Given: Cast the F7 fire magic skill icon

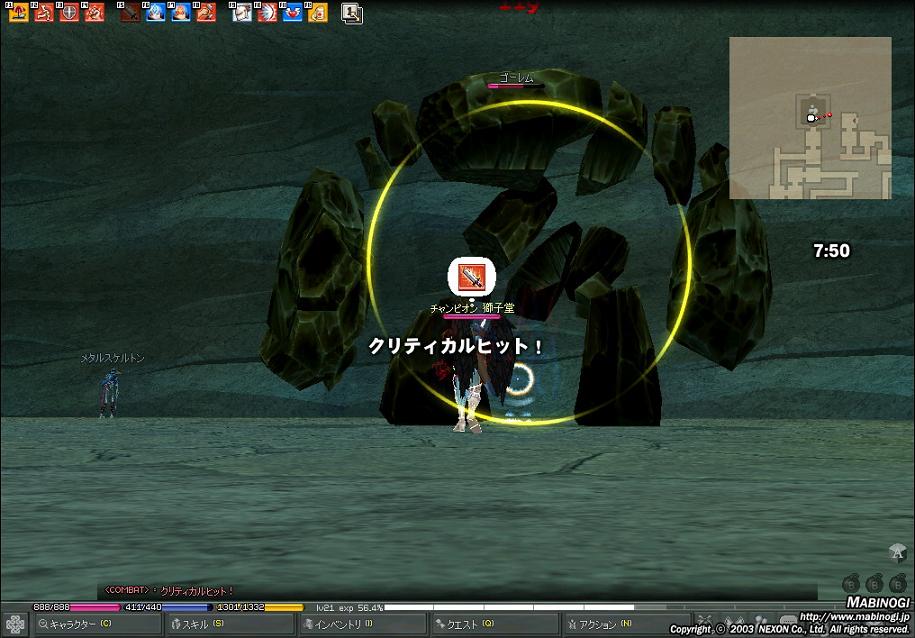Looking at the screenshot, I should pyautogui.click(x=180, y=13).
